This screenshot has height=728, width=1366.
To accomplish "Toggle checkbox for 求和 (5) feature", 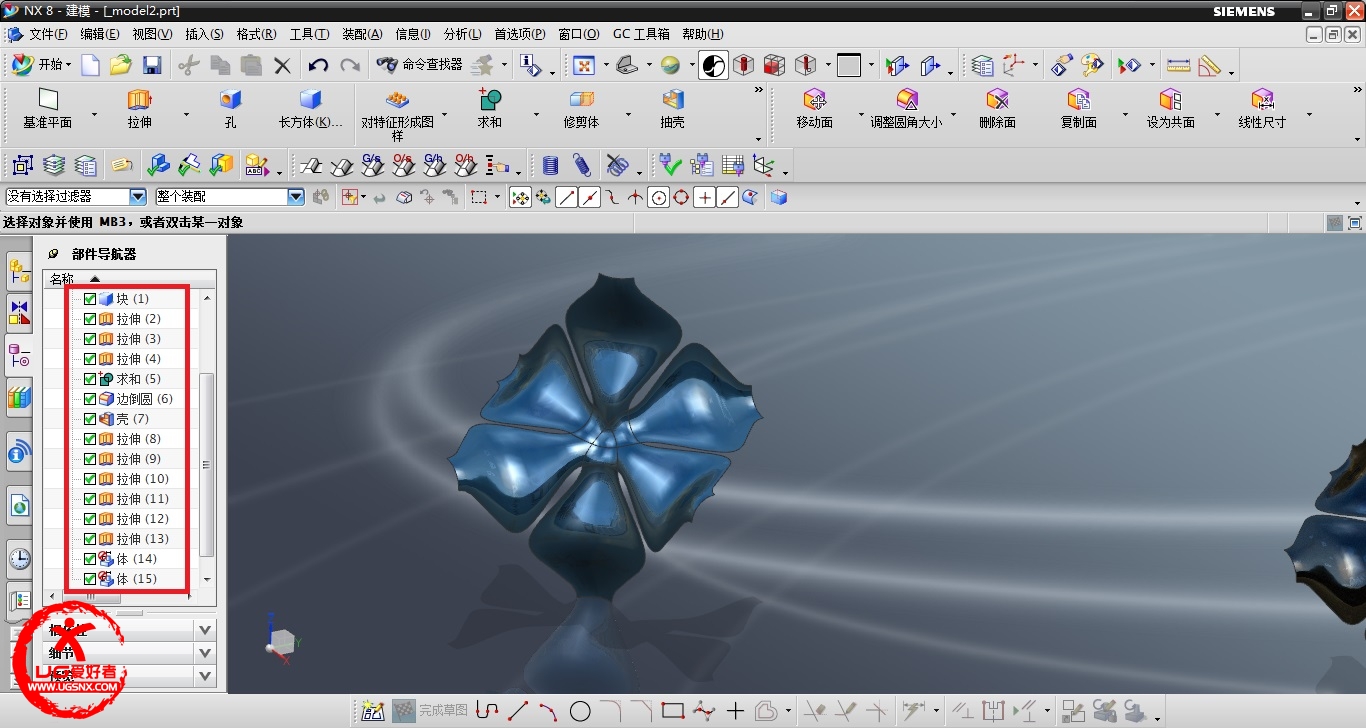I will 90,379.
